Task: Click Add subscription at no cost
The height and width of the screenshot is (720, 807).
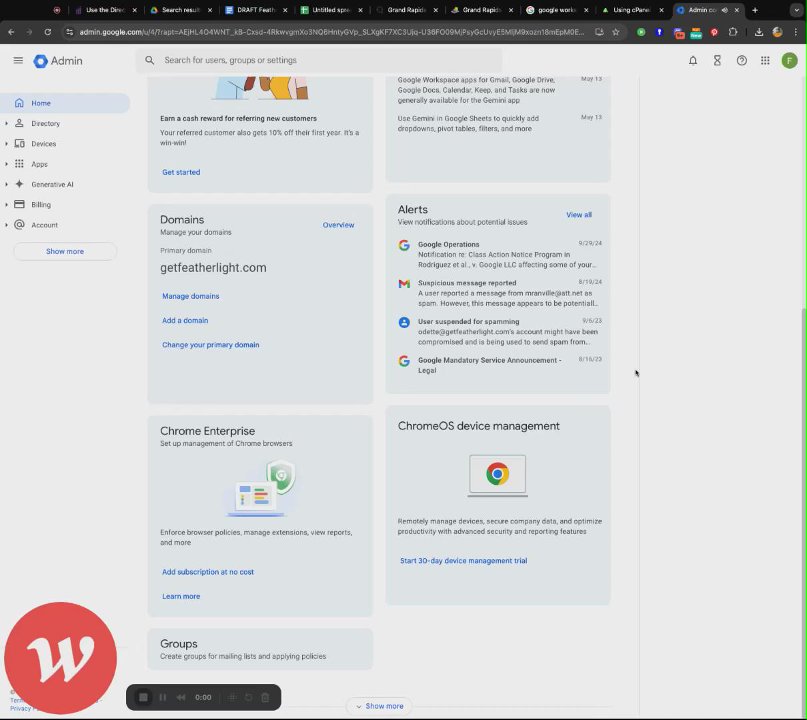Action: [207, 572]
